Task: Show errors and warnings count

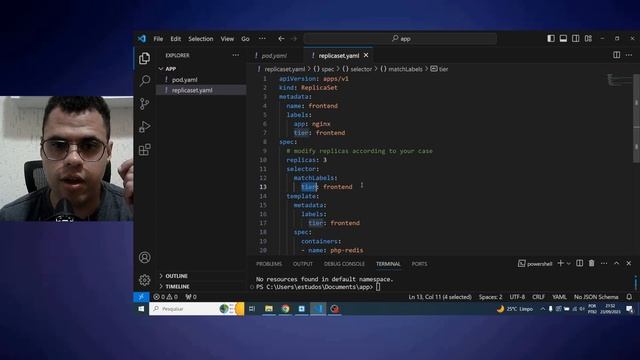Action: 165,297
